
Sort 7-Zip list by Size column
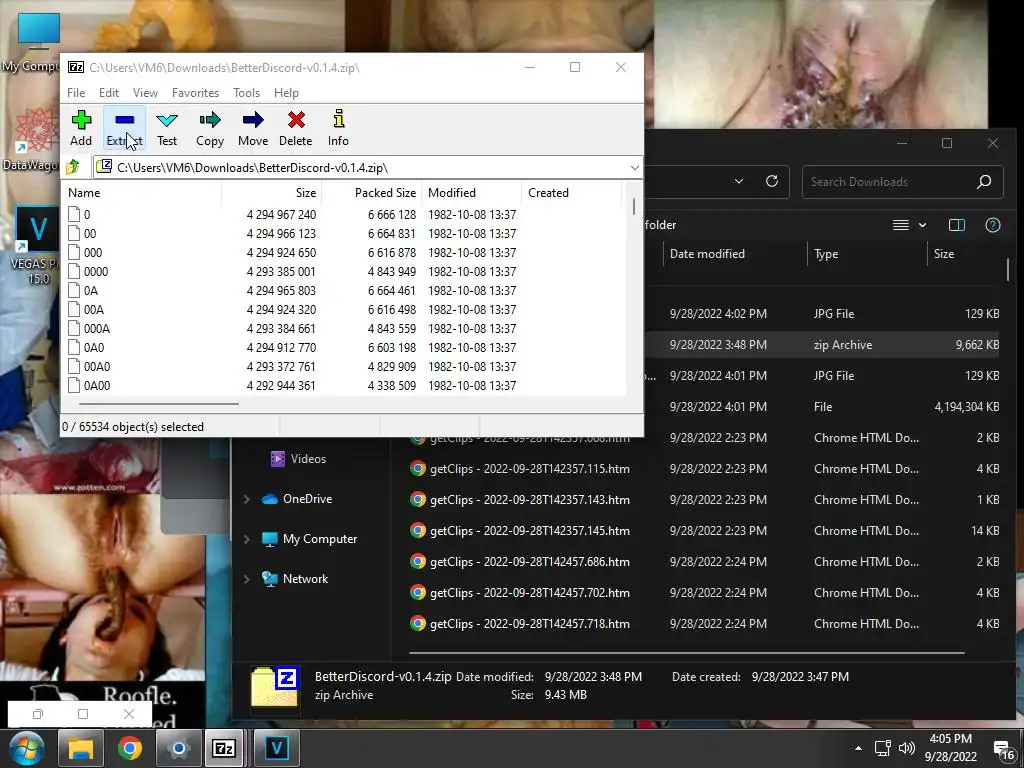272,193
